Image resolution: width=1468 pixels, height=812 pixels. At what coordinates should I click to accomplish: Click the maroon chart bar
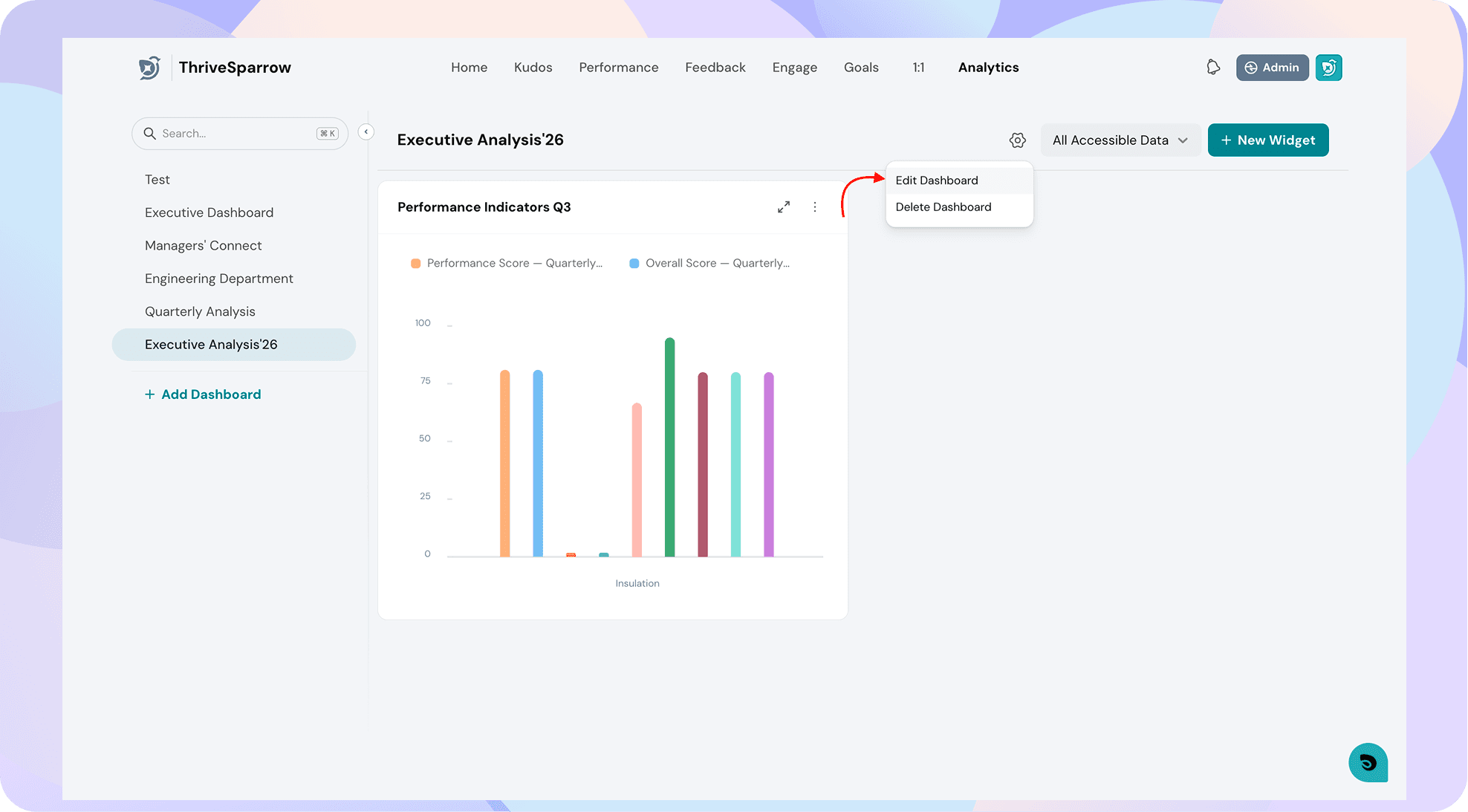pos(703,464)
